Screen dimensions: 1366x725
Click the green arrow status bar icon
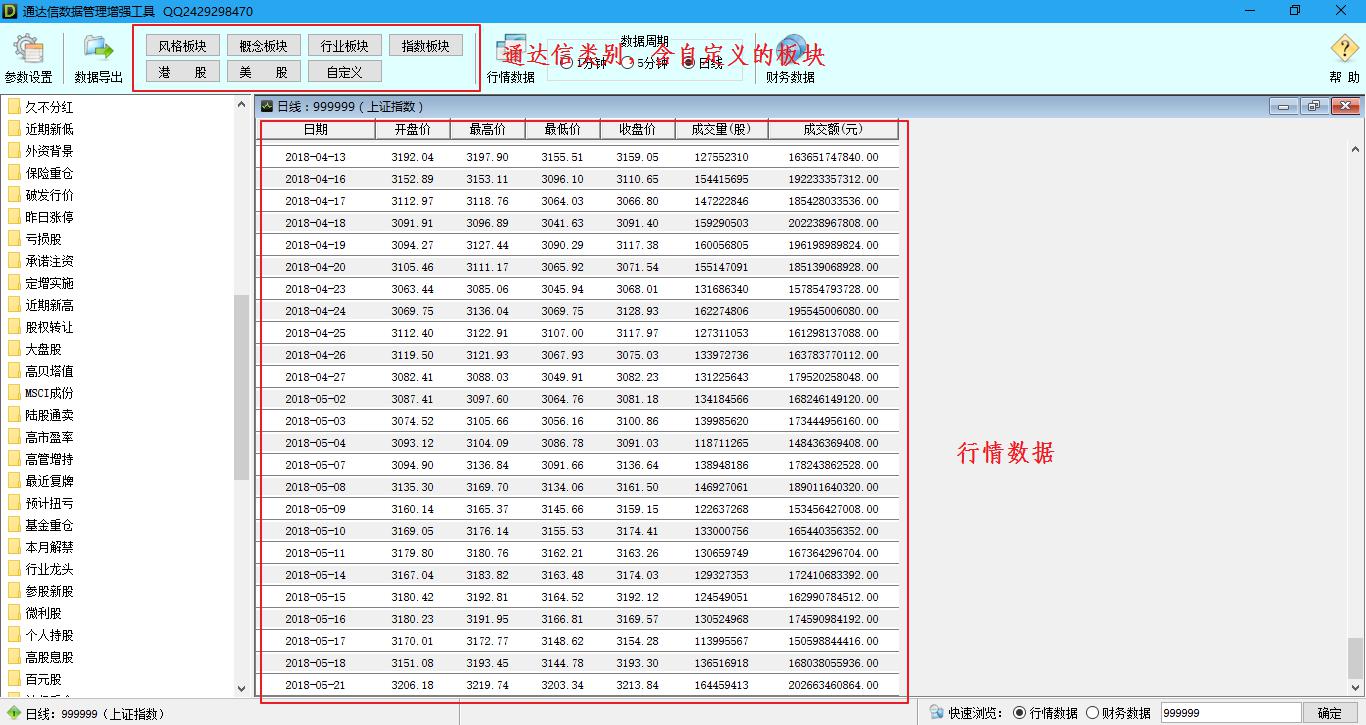point(13,713)
